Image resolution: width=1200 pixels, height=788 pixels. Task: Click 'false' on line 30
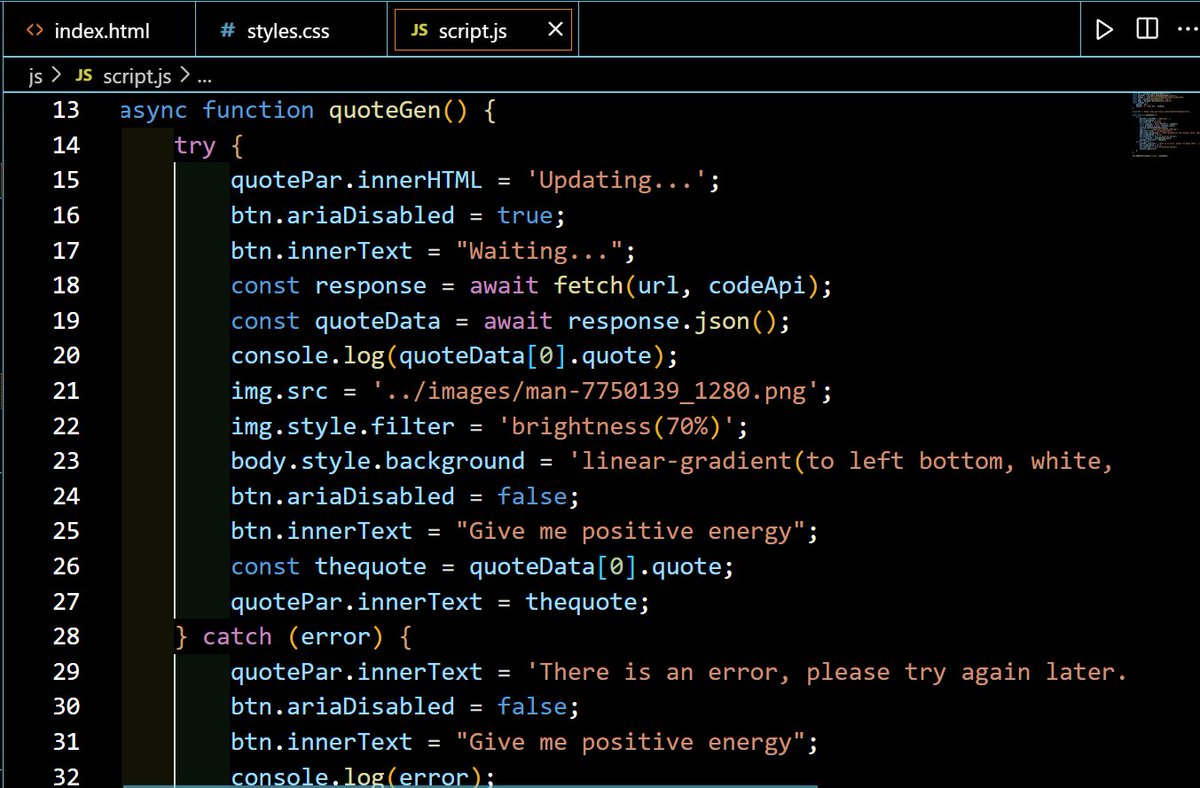pos(532,706)
